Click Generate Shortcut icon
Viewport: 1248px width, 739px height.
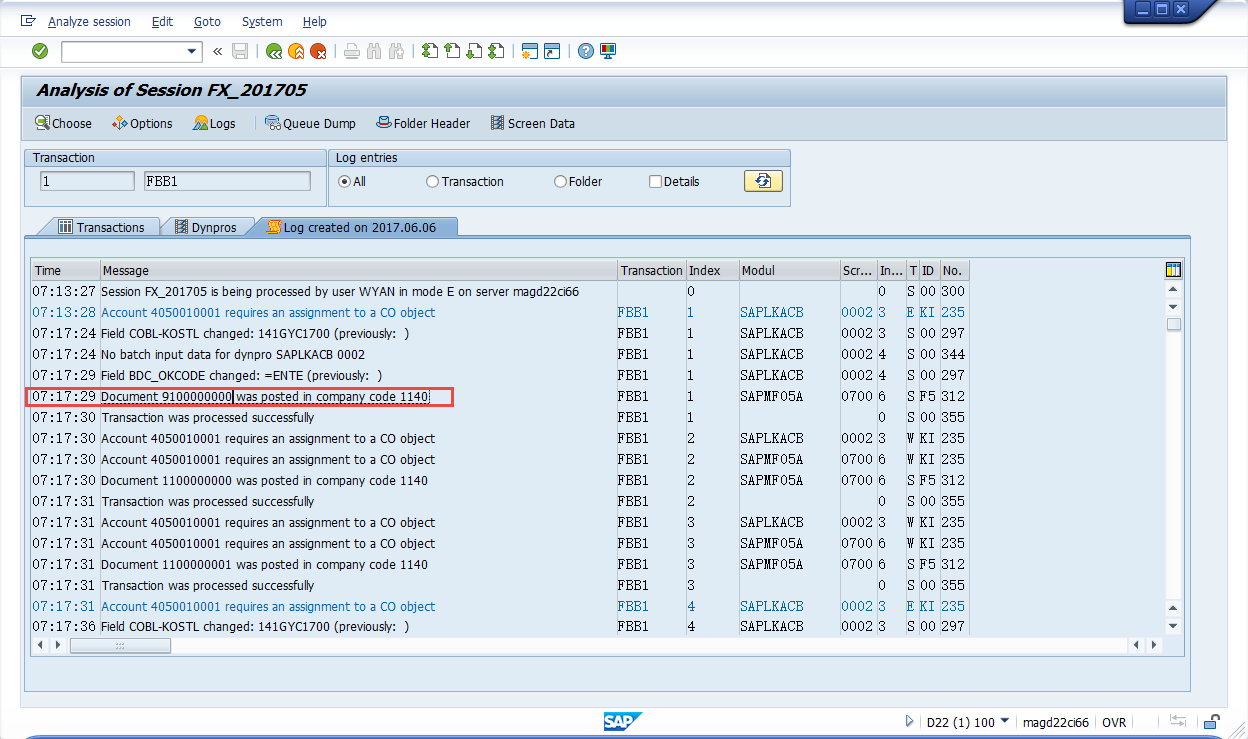pyautogui.click(x=552, y=51)
